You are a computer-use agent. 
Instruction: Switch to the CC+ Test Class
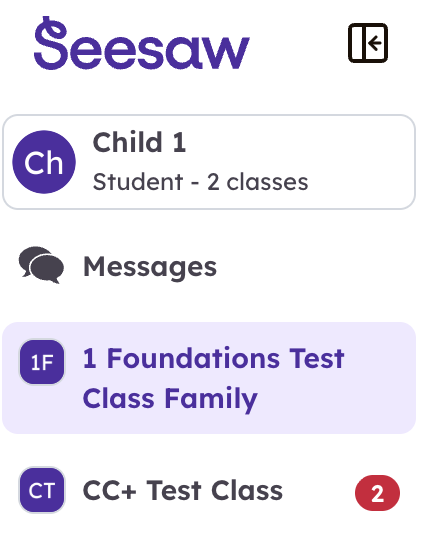pos(209,490)
